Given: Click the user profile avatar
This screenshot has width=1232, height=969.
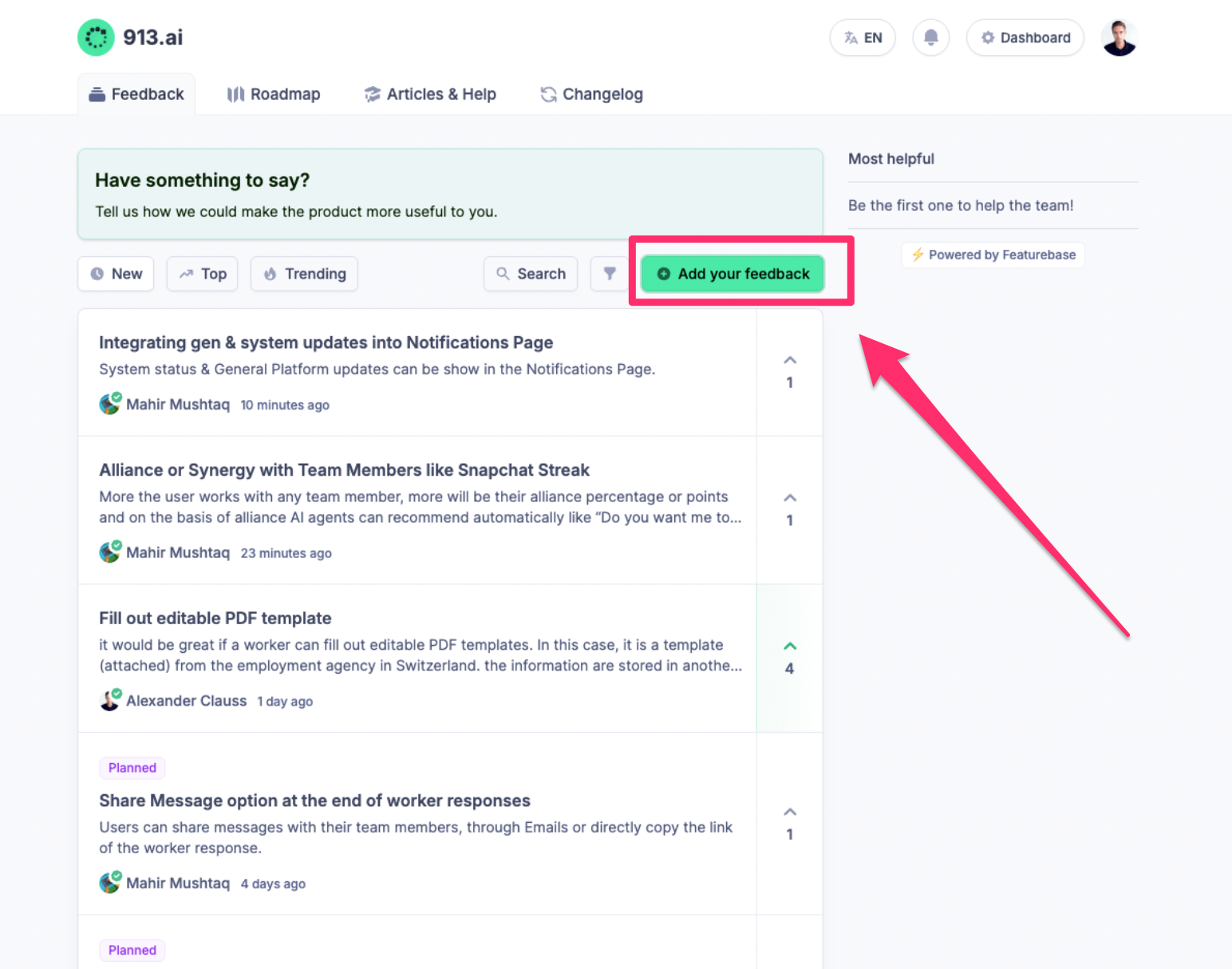Looking at the screenshot, I should click(x=1119, y=38).
